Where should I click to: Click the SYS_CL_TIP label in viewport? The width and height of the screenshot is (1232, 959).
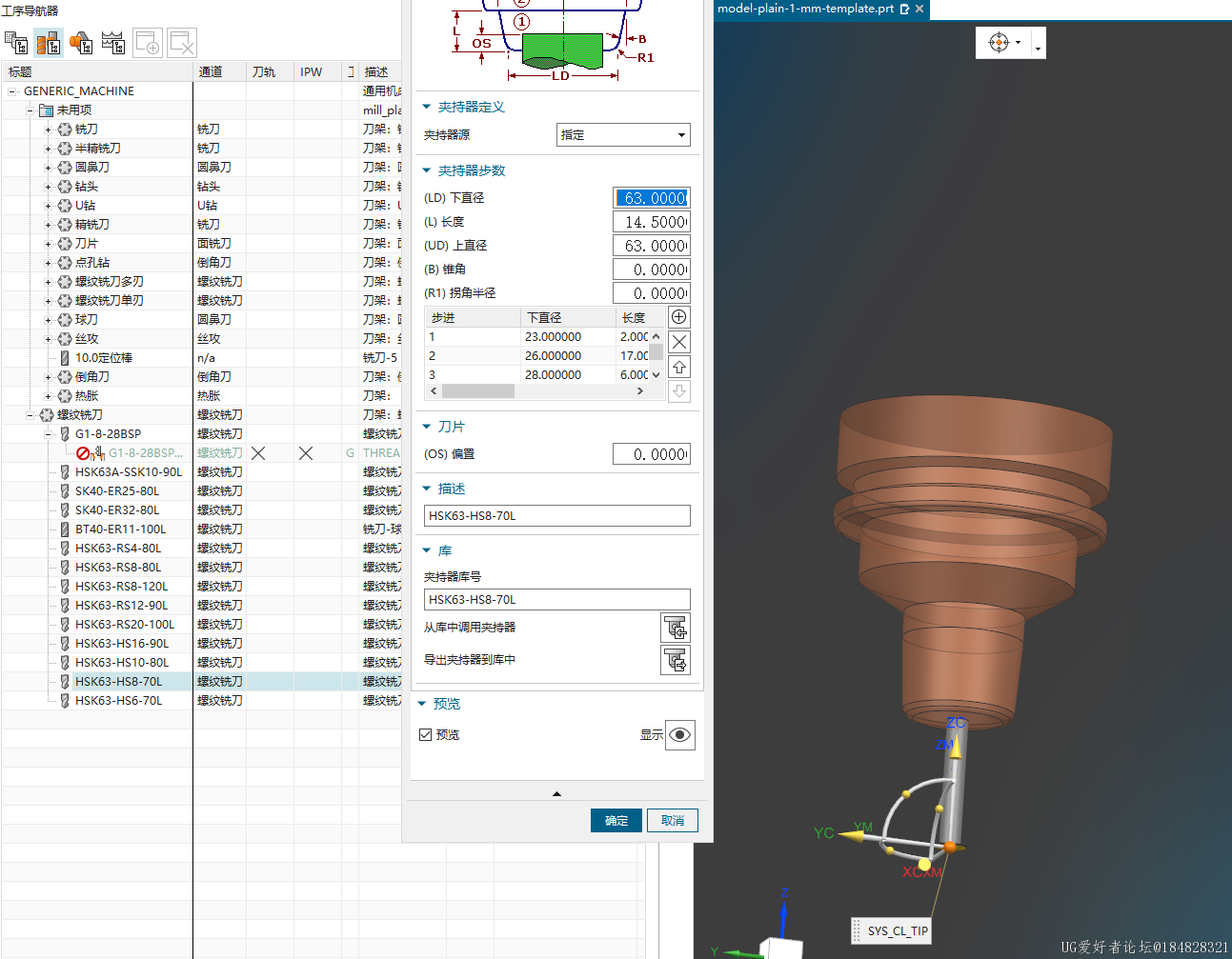(898, 930)
